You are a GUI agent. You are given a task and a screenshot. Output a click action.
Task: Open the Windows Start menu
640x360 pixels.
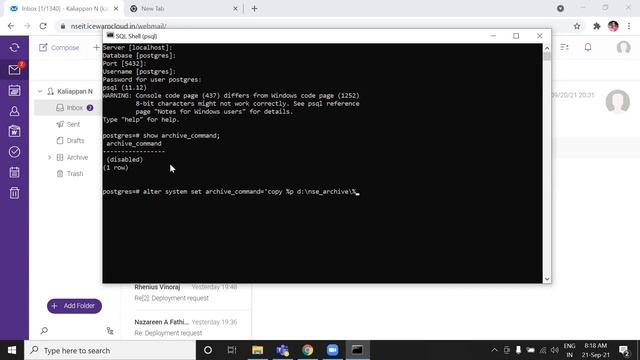click(12, 350)
